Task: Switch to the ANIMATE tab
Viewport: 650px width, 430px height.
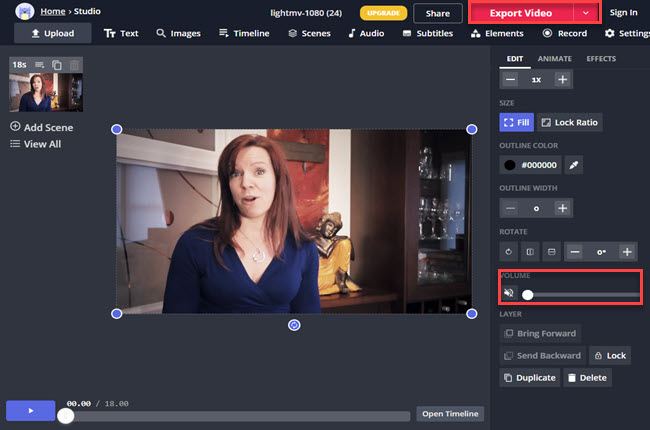Action: pyautogui.click(x=555, y=59)
